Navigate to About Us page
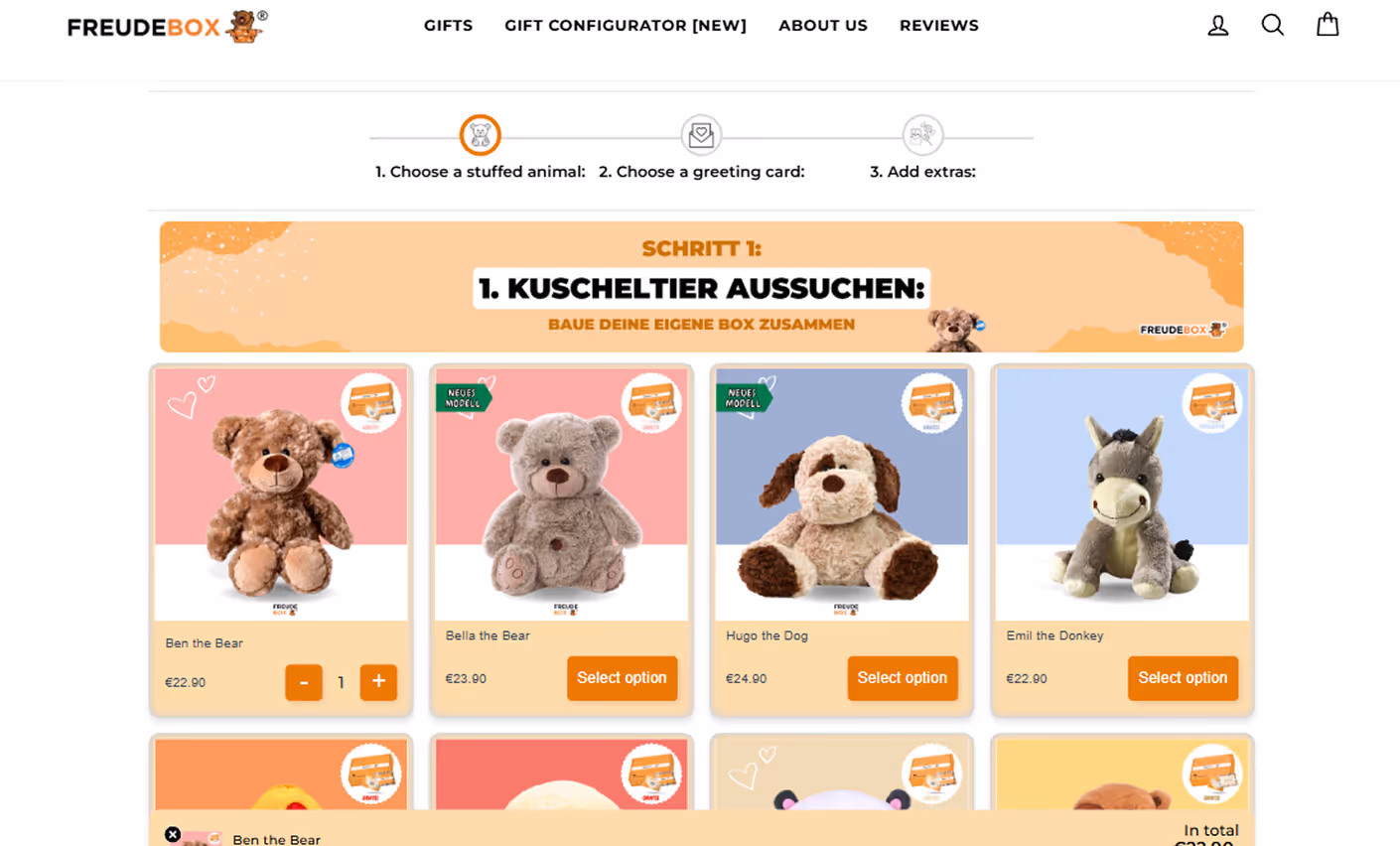 tap(823, 26)
